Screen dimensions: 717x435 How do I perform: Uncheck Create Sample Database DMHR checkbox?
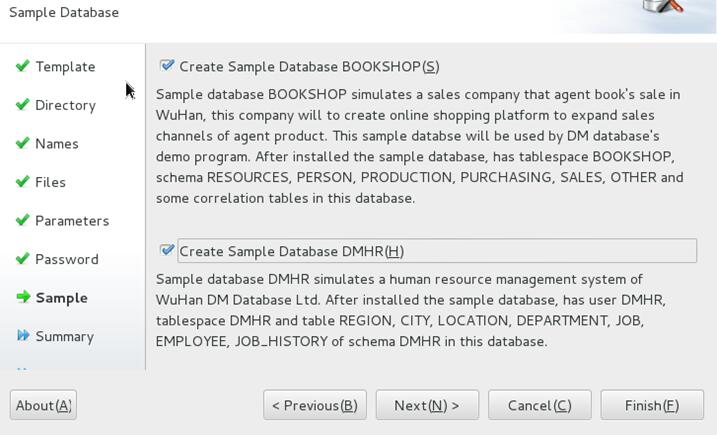167,250
